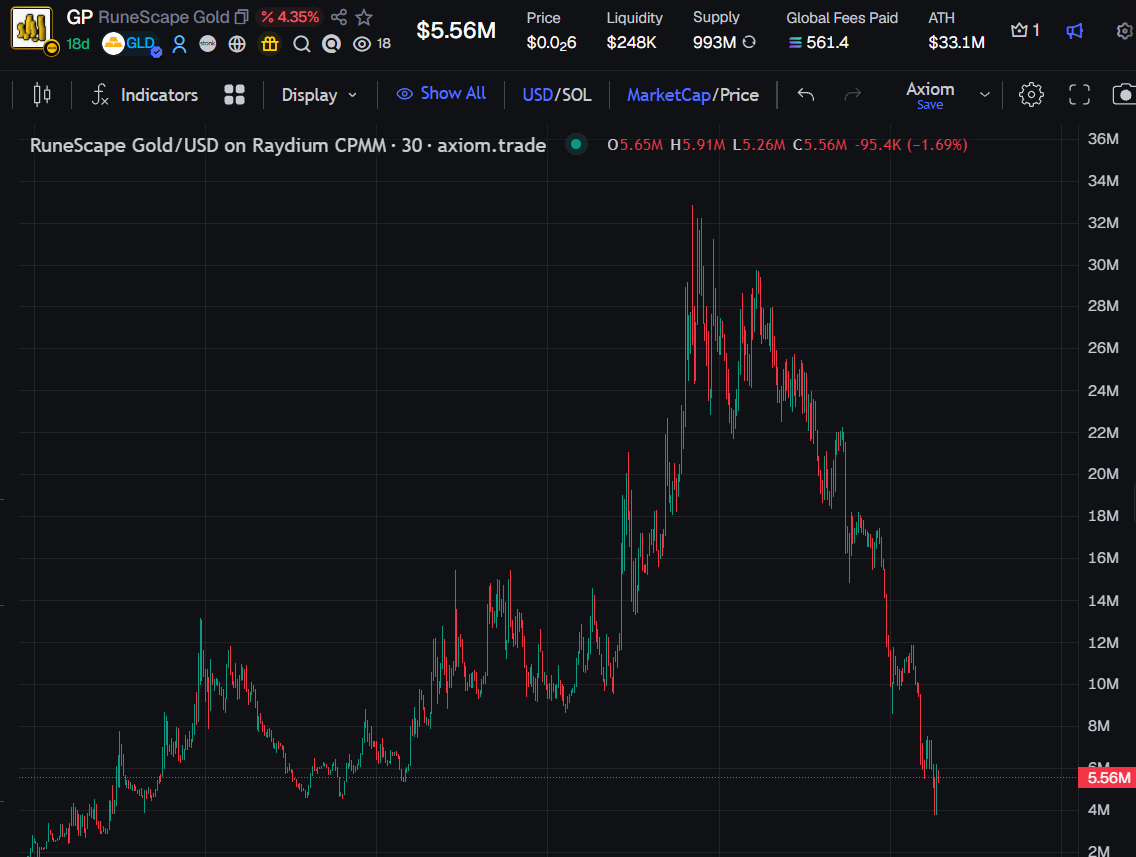Toggle Show All visibility
This screenshot has width=1136, height=857.
(x=440, y=93)
